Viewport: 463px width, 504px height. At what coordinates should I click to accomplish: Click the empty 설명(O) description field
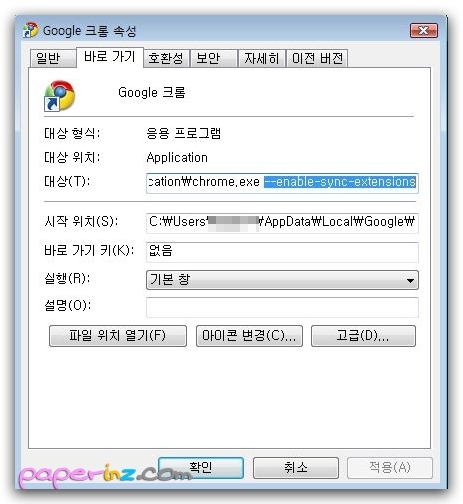282,307
